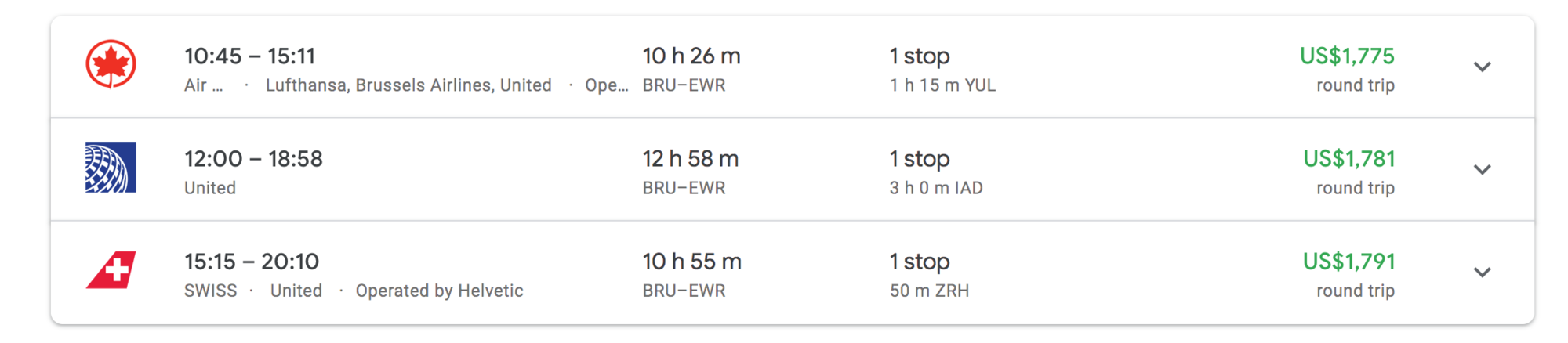Click the 1 h 15 m YUL layover text

click(942, 85)
